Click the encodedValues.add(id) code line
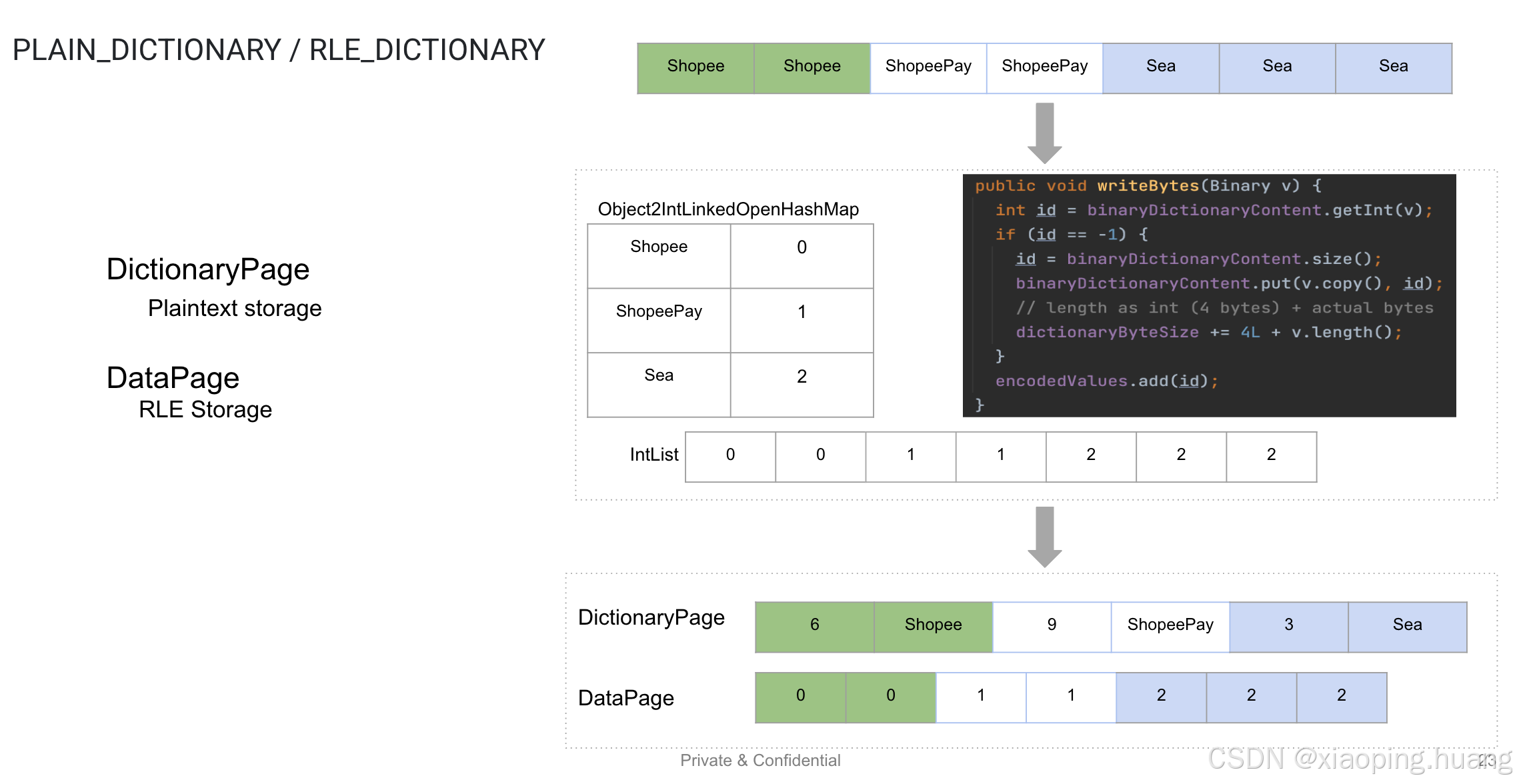This screenshot has height=784, width=1515. [x=1106, y=381]
